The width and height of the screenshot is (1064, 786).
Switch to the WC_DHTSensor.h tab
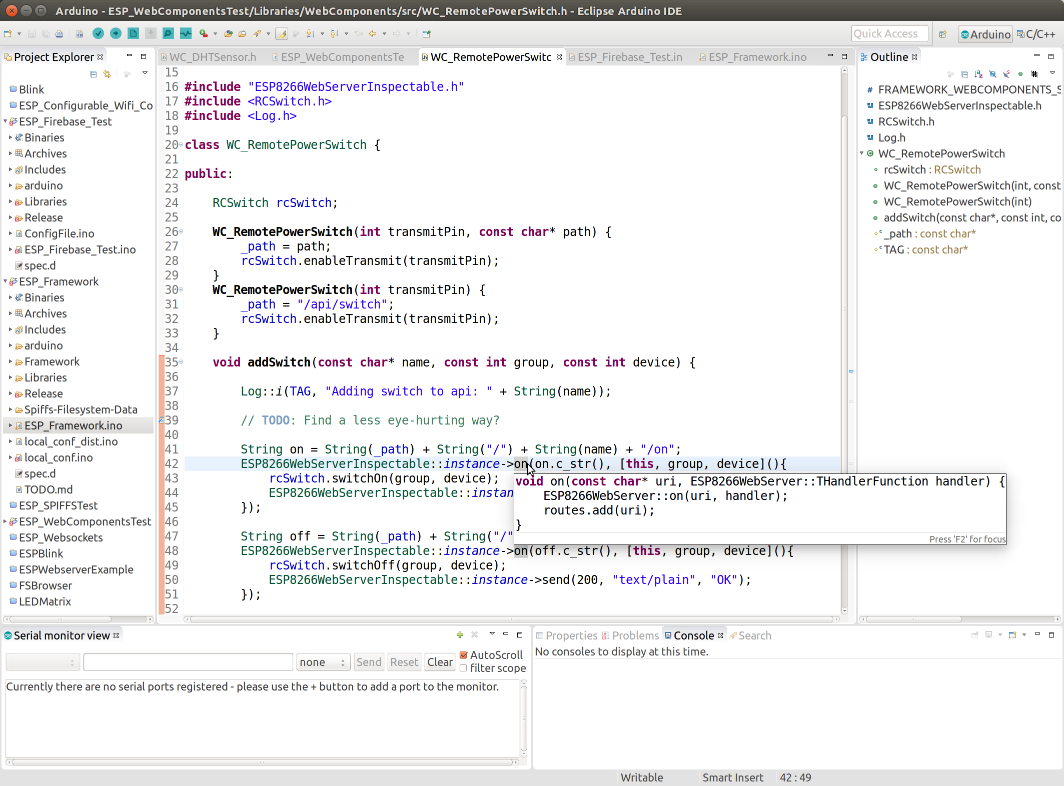click(x=208, y=57)
